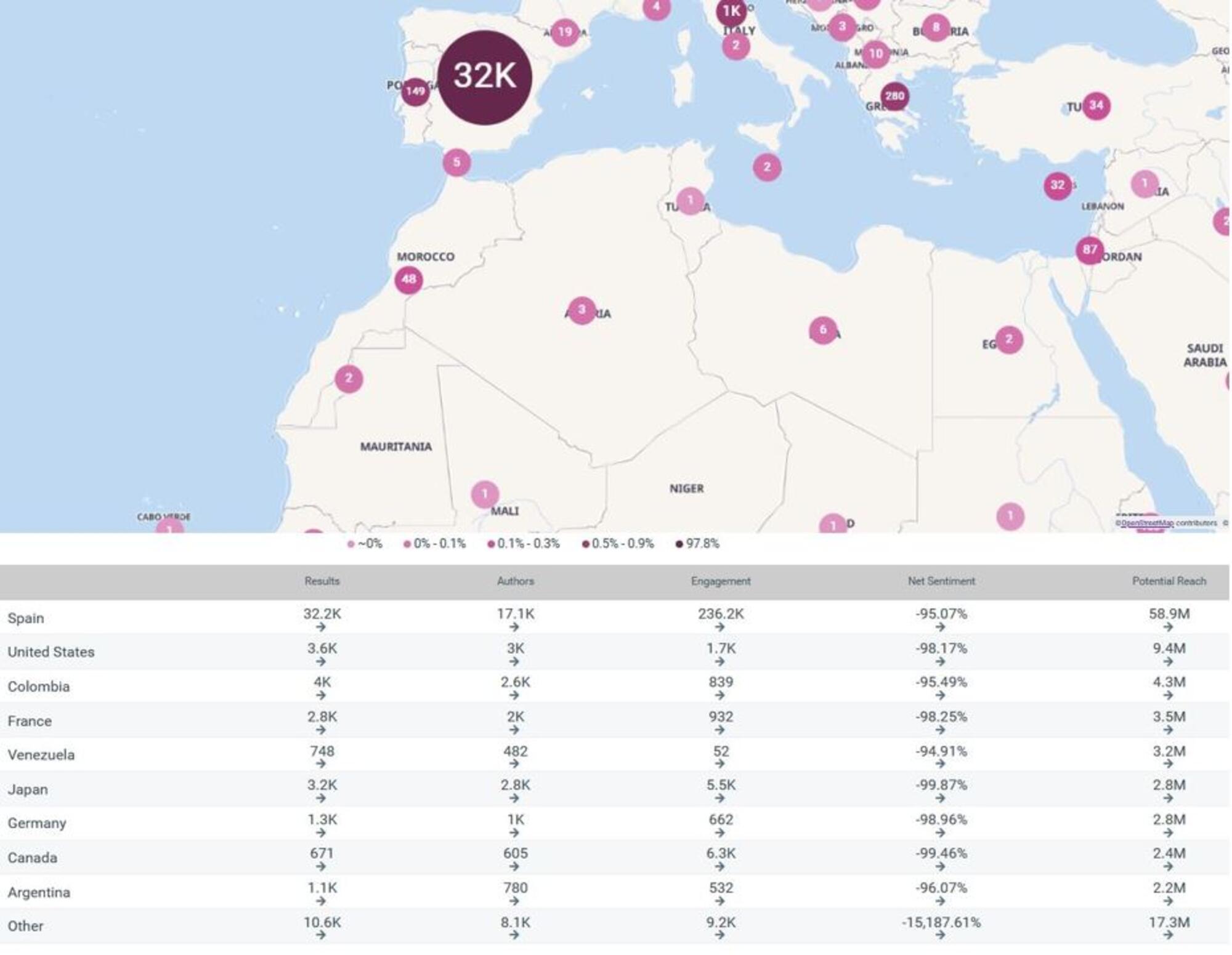Toggle the 0% - 0.1% legend entry
Screen dimensions: 1232x955
[x=434, y=544]
